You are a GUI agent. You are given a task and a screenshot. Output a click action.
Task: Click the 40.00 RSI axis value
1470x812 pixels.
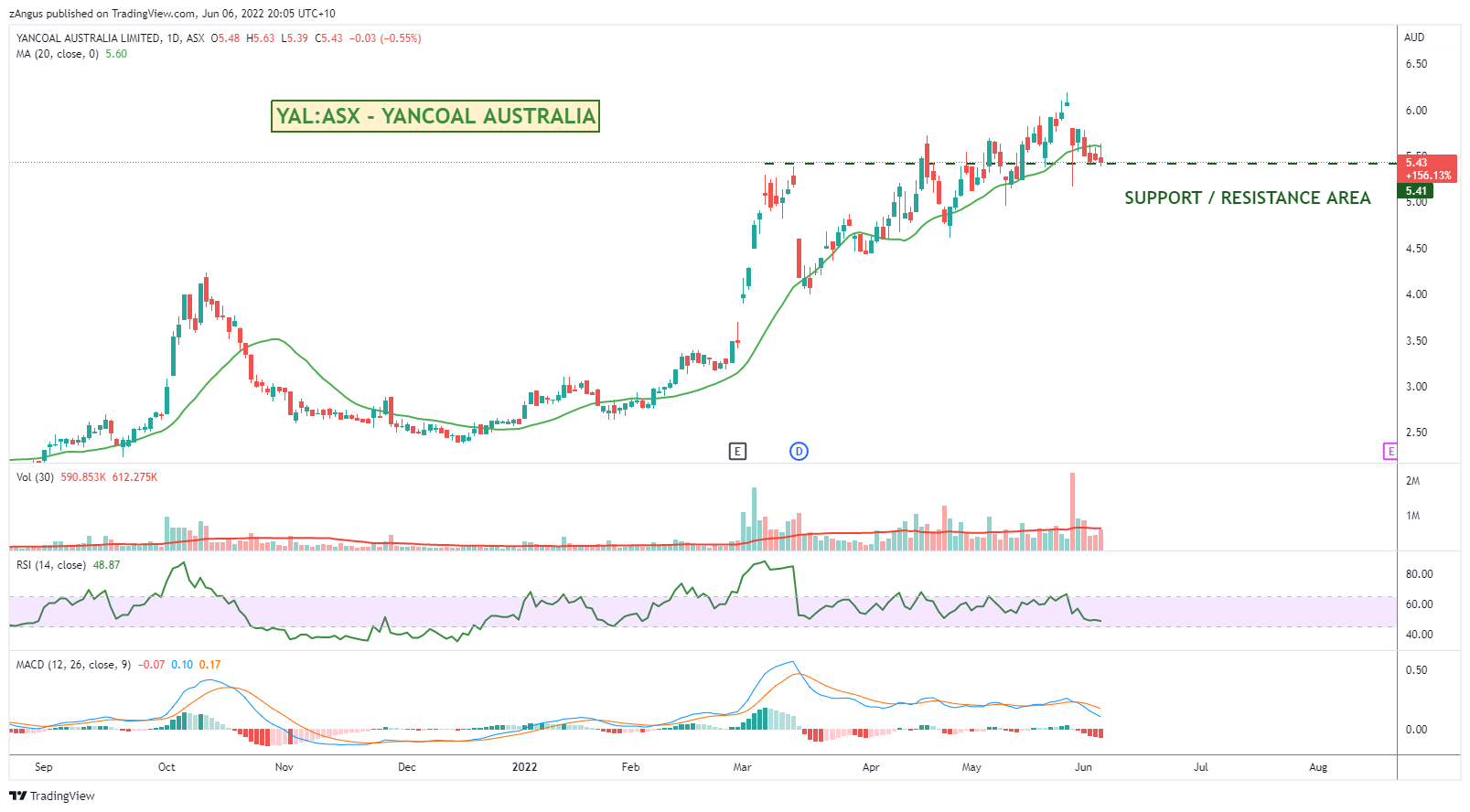[x=1420, y=635]
